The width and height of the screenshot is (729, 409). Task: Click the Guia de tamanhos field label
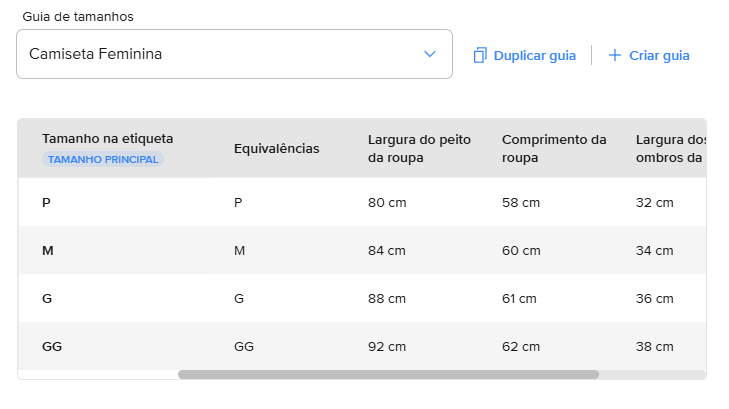click(78, 17)
